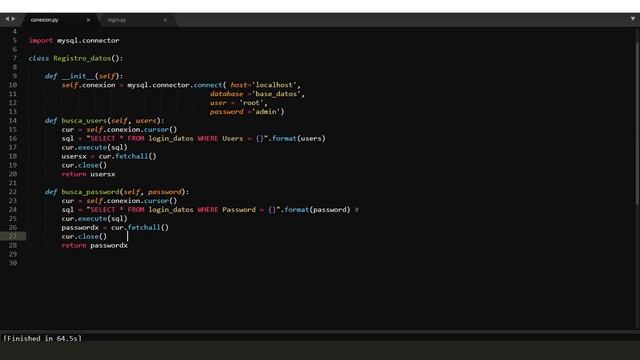Click line number 22 in the gutter
The height and width of the screenshot is (360, 640).
click(x=13, y=192)
